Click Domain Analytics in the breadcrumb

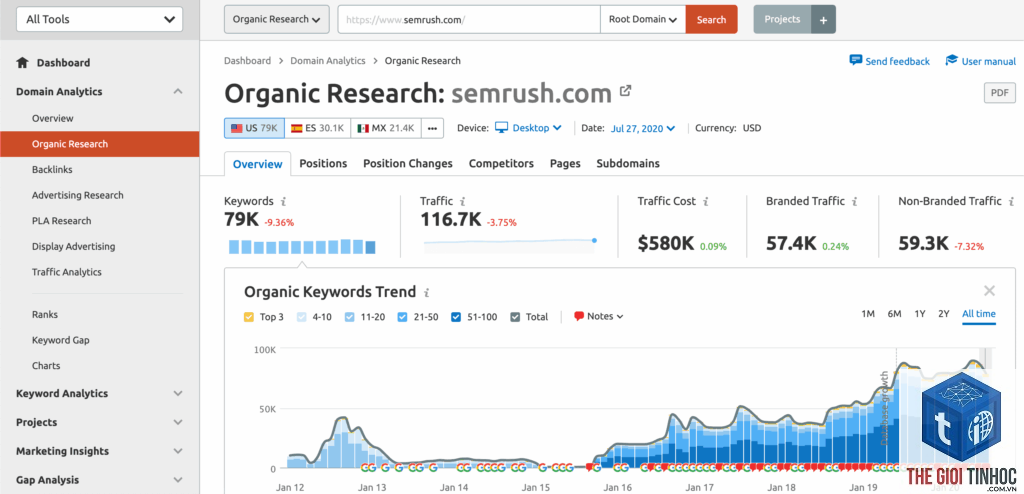328,61
